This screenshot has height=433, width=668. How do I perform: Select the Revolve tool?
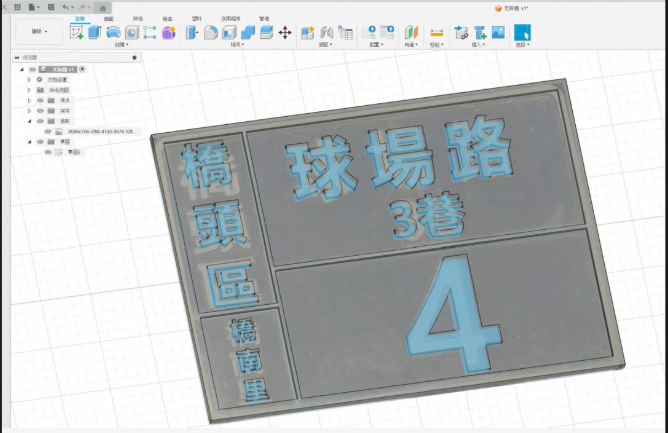point(113,32)
